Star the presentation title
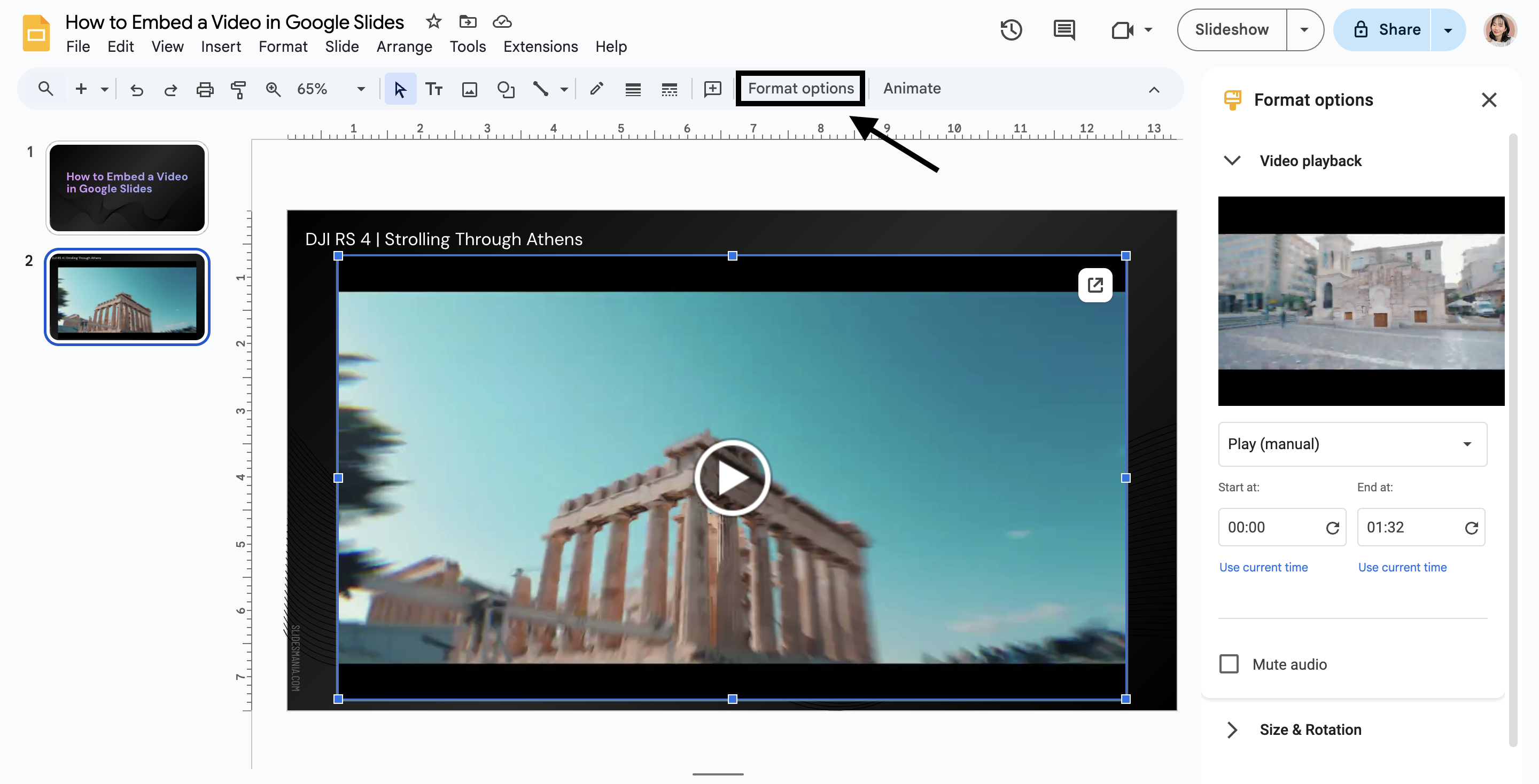Viewport: 1539px width, 784px height. pyautogui.click(x=433, y=22)
